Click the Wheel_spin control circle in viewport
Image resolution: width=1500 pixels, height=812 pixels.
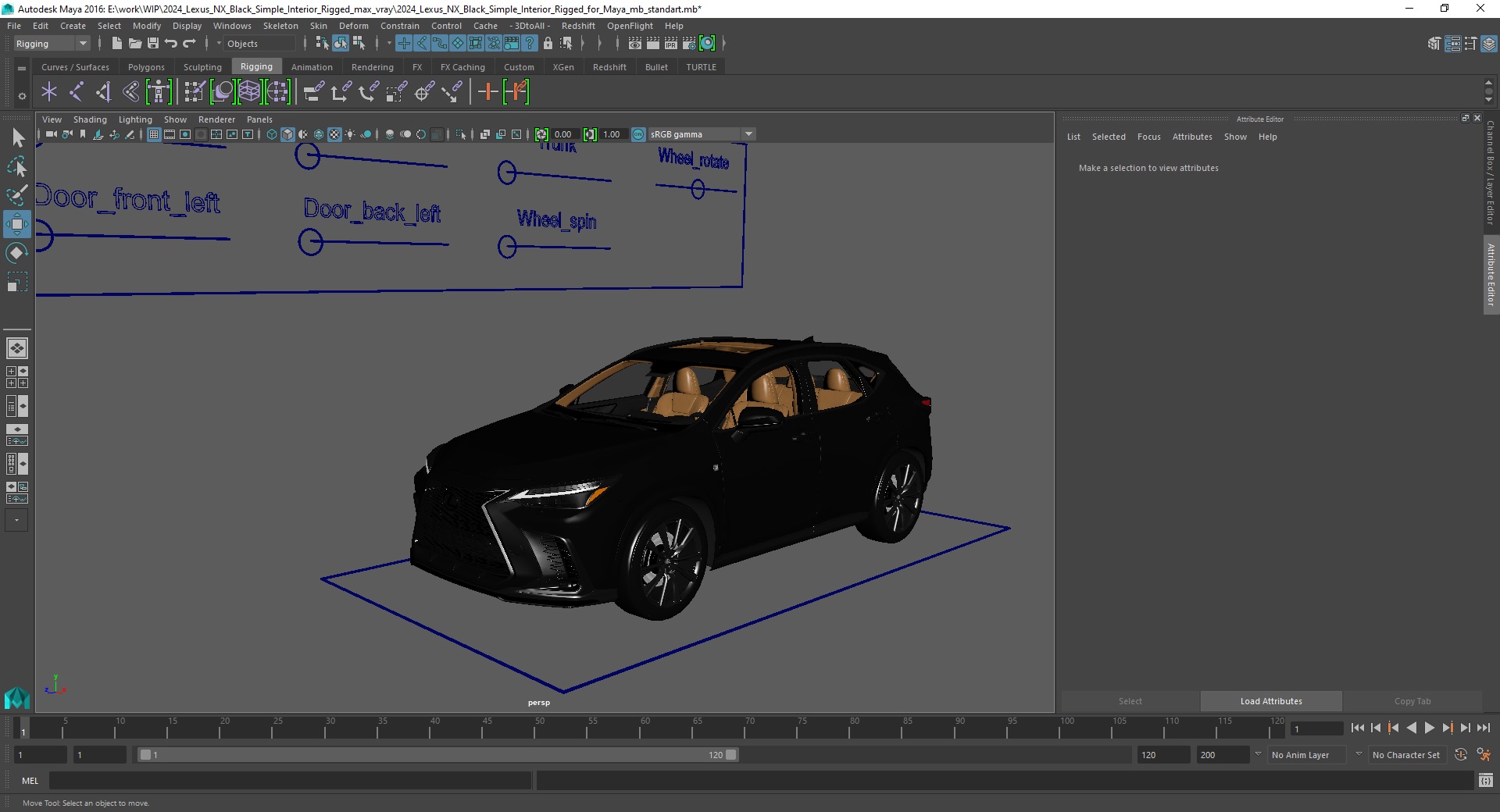[507, 248]
